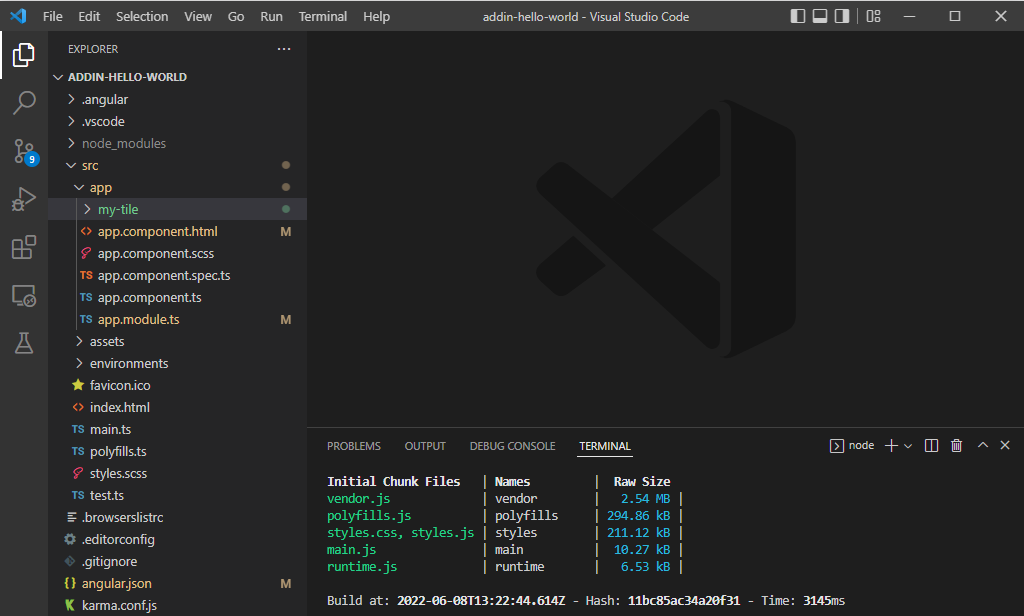Open app.component.html file

(x=178, y=231)
